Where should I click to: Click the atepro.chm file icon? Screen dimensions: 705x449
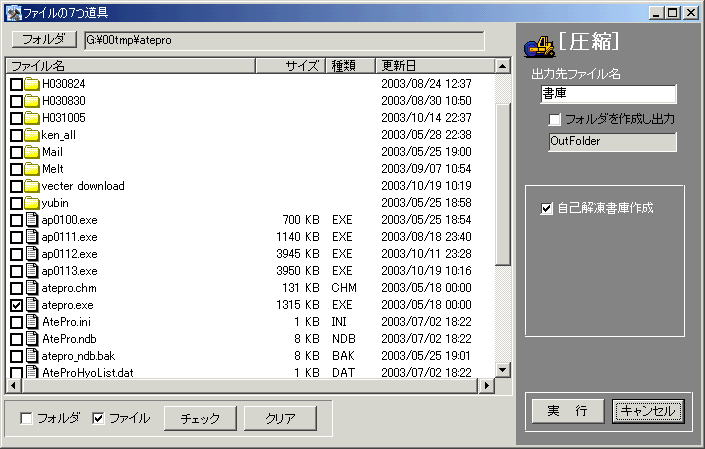tap(32, 288)
